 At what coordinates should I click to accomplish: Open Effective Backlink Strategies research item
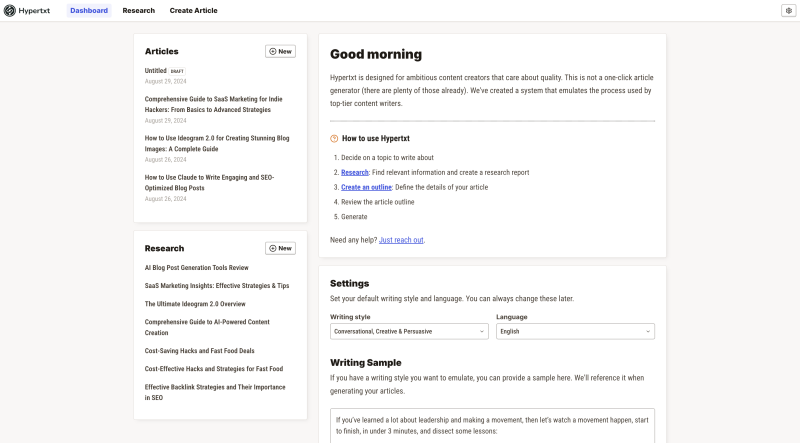[215, 392]
